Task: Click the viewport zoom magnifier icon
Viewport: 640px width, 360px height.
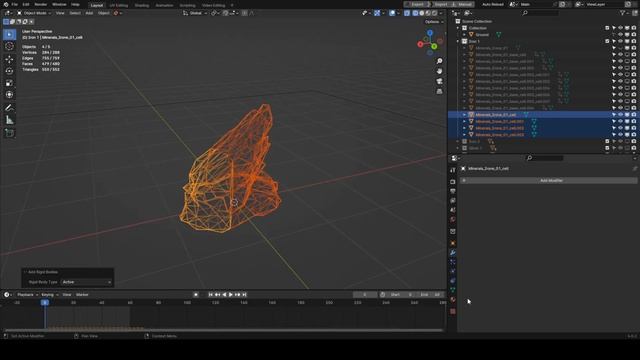Action: [439, 61]
